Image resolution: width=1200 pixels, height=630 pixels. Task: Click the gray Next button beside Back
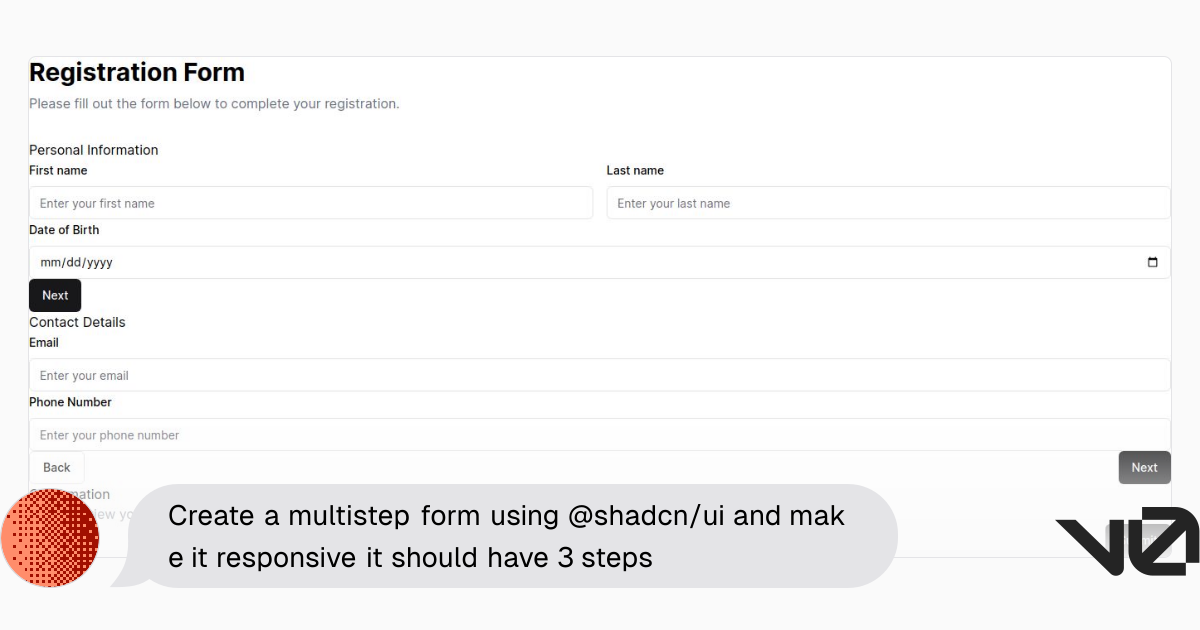[1144, 467]
